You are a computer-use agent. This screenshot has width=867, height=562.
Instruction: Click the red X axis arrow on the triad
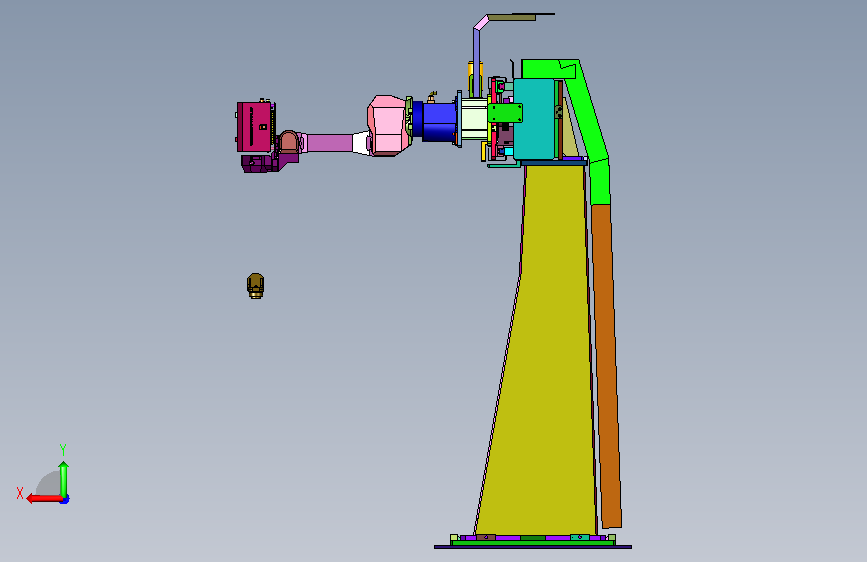click(44, 499)
